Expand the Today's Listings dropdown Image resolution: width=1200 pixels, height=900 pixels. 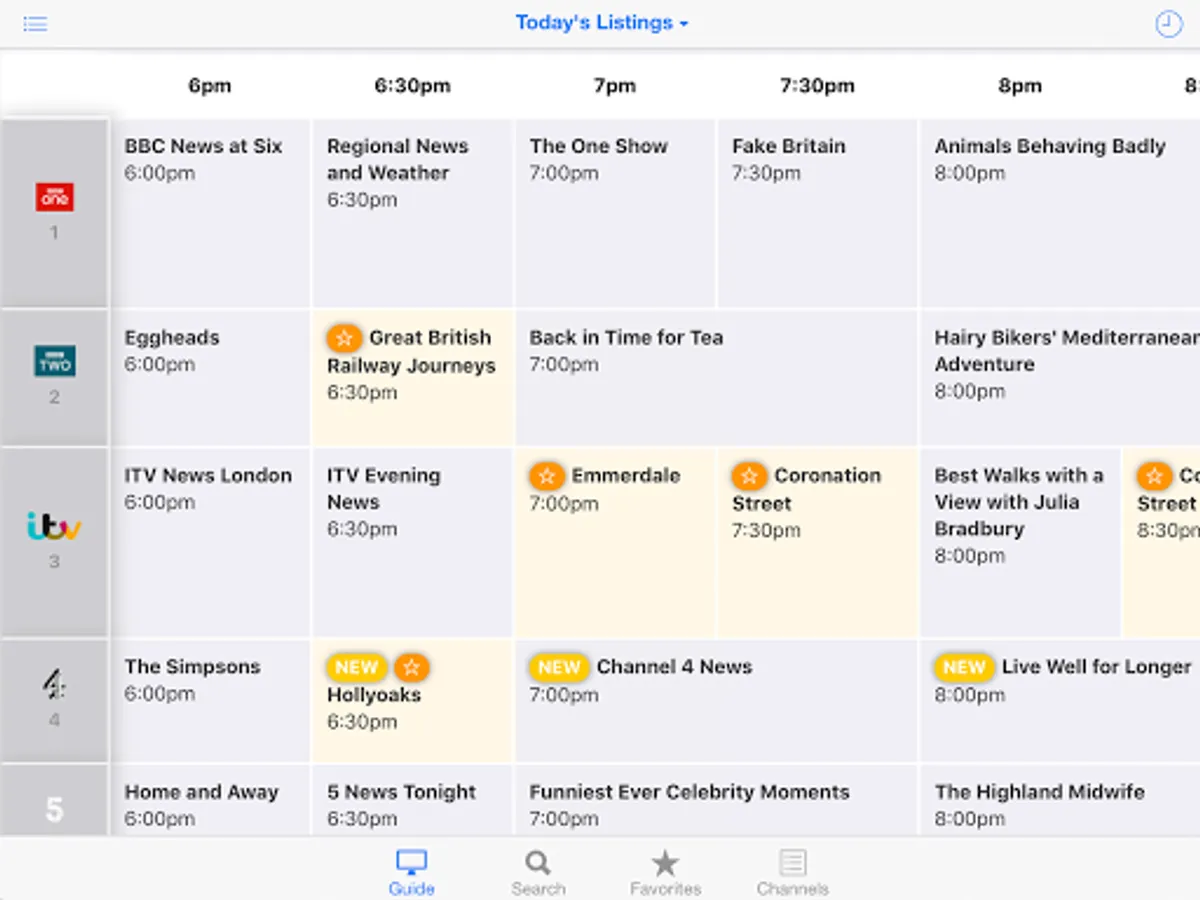pos(602,23)
